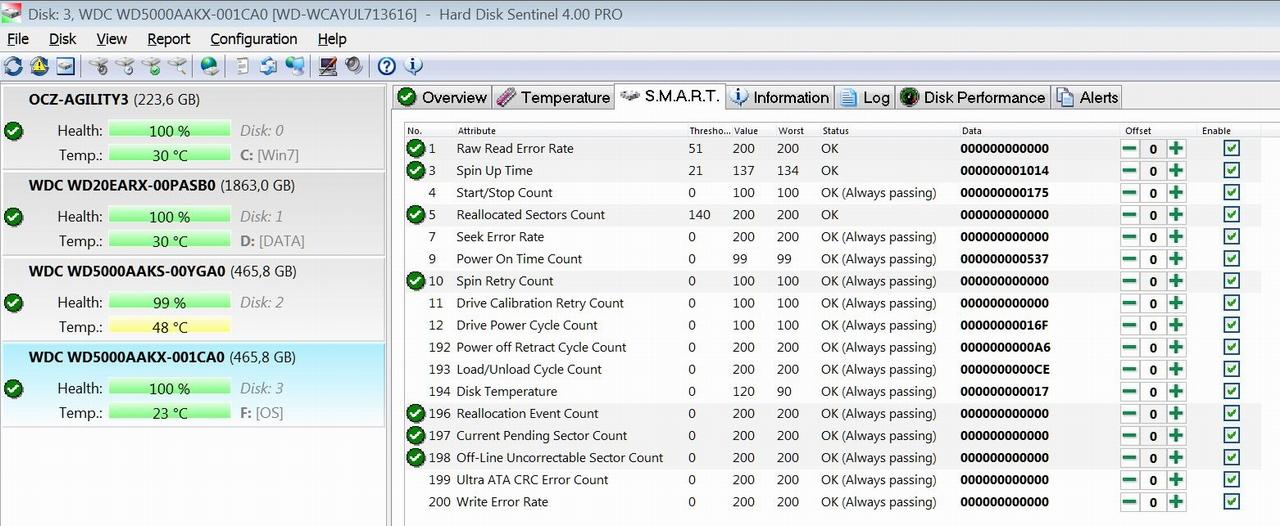This screenshot has width=1280, height=526.
Task: Increase offset for Raw Read Error Rate
Action: pyautogui.click(x=1176, y=148)
